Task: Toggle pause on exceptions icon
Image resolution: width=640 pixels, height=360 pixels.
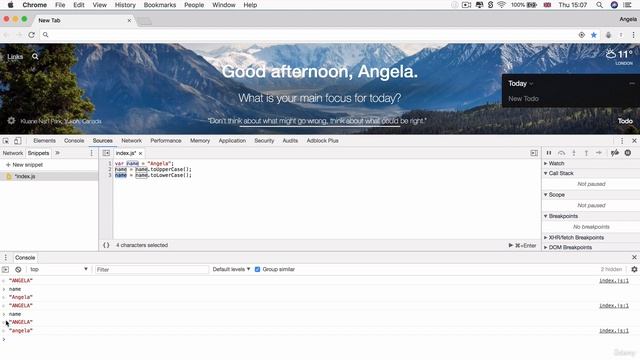Action: click(x=628, y=153)
